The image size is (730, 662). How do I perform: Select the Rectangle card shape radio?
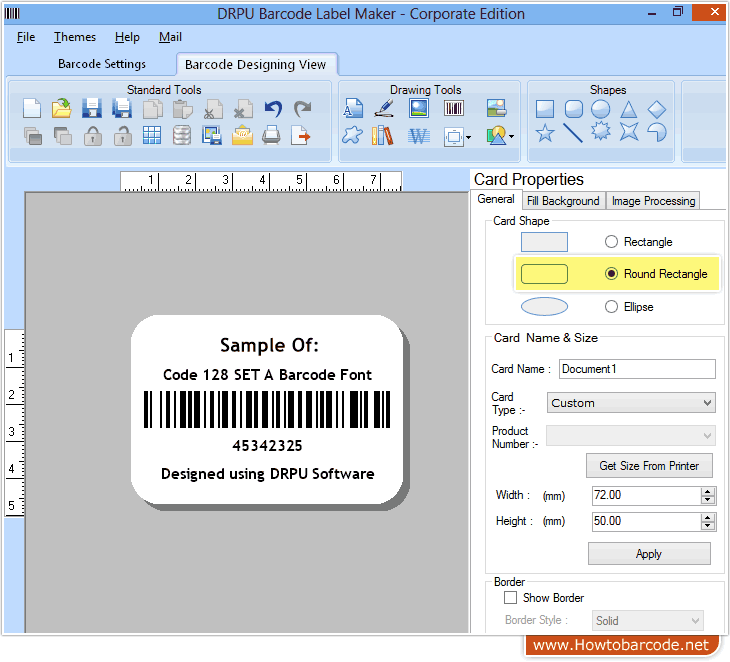tap(611, 242)
